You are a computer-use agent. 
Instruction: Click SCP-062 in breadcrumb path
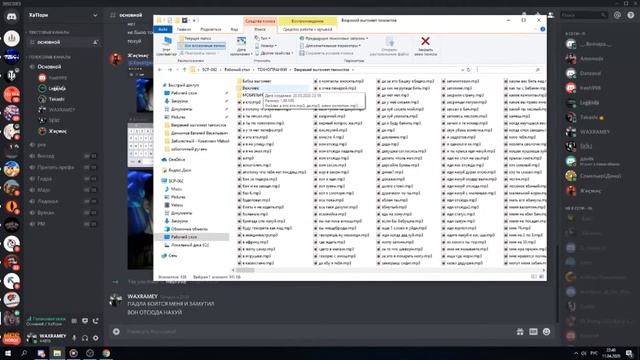pyautogui.click(x=209, y=70)
